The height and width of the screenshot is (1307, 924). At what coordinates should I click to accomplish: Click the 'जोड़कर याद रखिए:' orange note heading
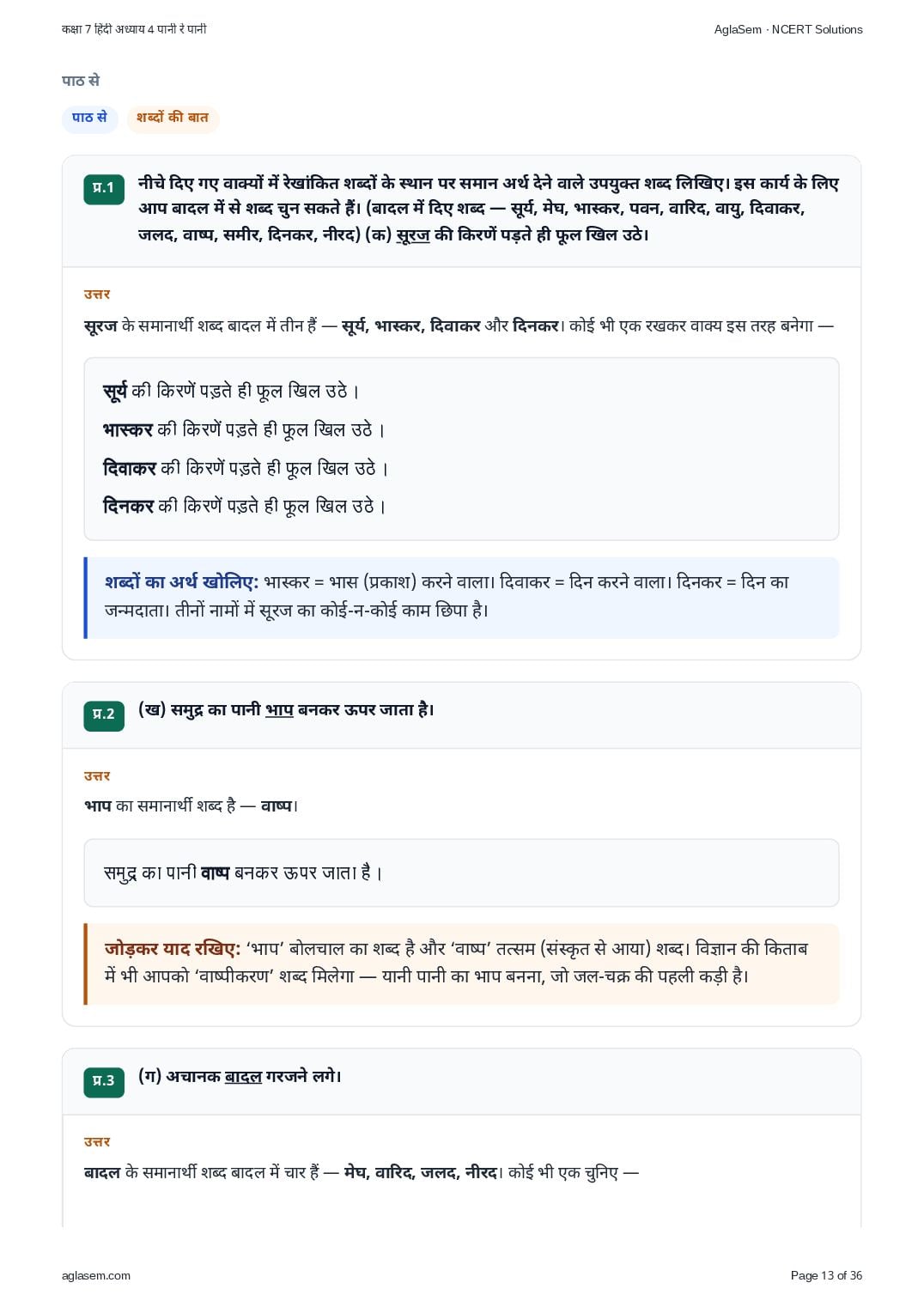click(173, 949)
